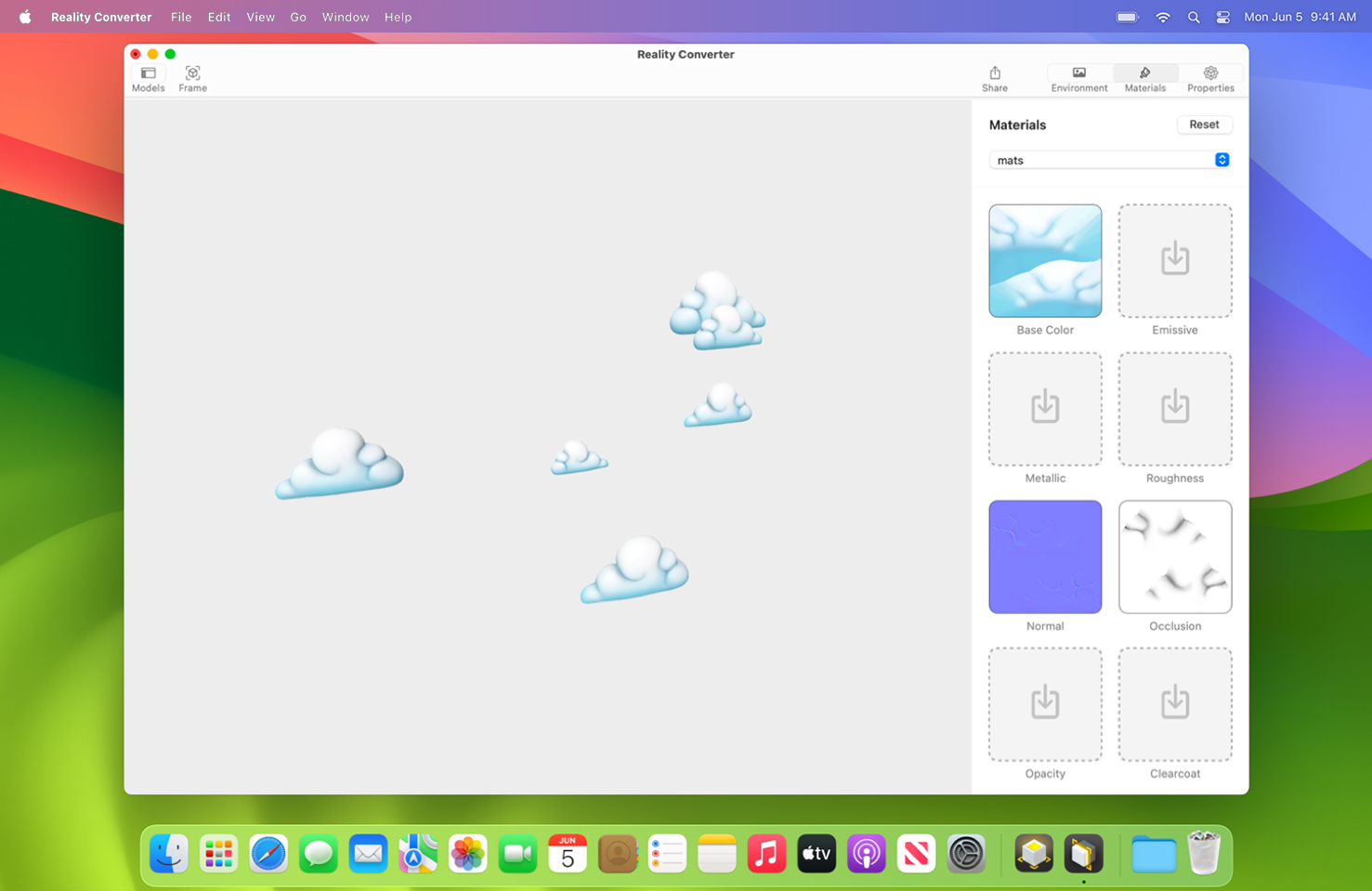Viewport: 1372px width, 891px height.
Task: Click the empty Metallic texture slot
Action: [1045, 409]
